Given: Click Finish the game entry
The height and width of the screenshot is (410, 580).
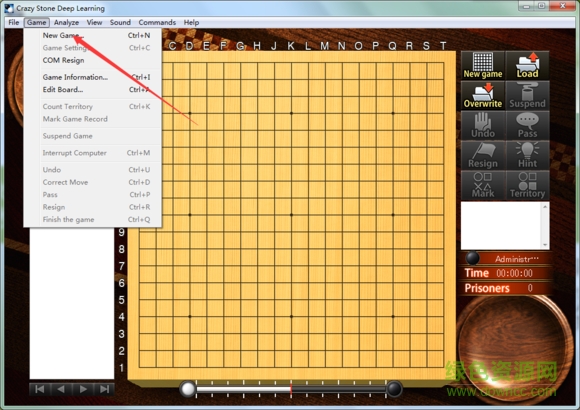Looking at the screenshot, I should pyautogui.click(x=92, y=220).
